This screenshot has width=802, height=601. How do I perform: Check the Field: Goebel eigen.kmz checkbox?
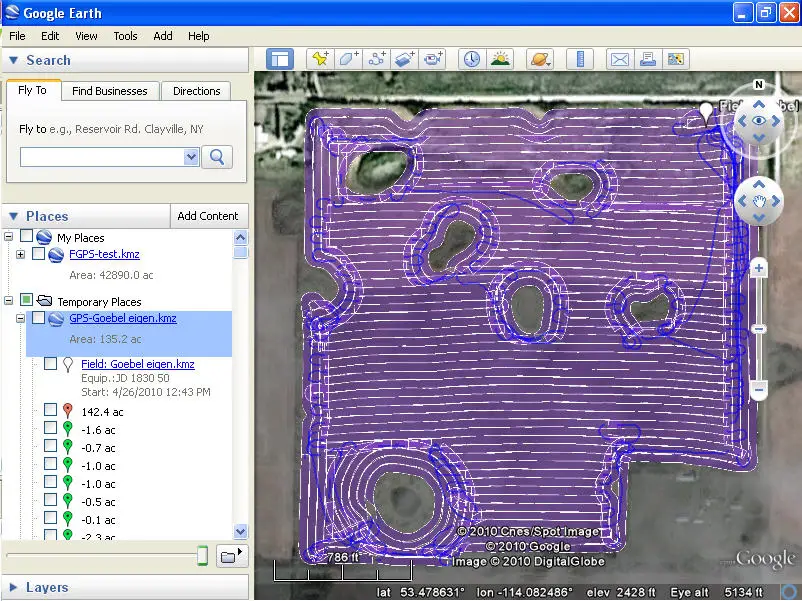point(50,363)
